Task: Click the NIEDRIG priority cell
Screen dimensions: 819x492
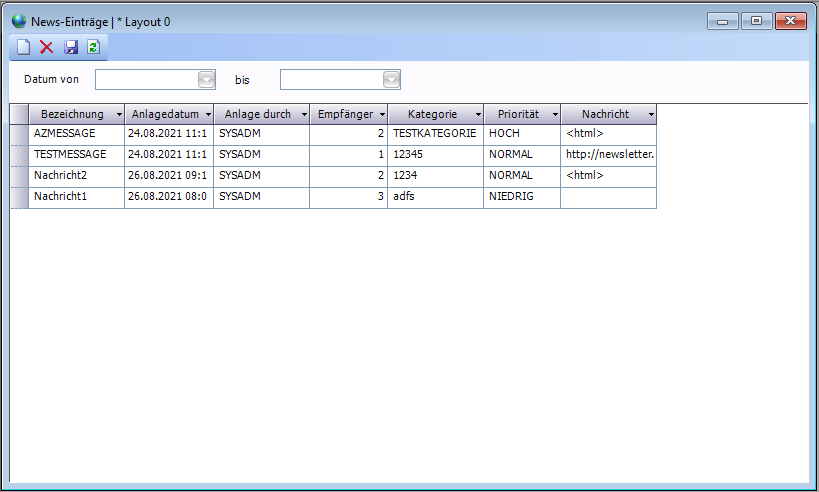Action: pyautogui.click(x=521, y=197)
